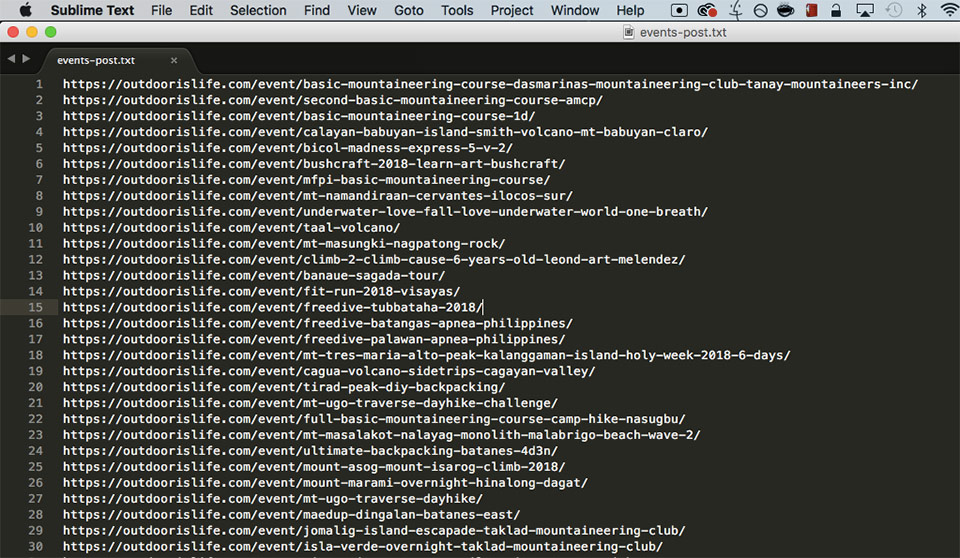Click the basic-mountaineering-course-1d URL line
The image size is (960, 558).
tap(299, 116)
